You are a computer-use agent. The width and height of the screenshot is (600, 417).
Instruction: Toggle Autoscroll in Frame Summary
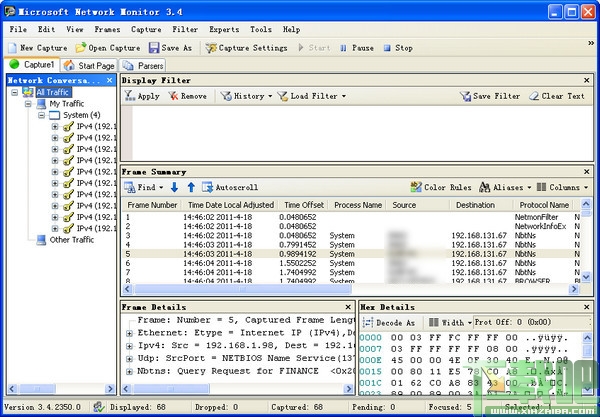click(230, 187)
